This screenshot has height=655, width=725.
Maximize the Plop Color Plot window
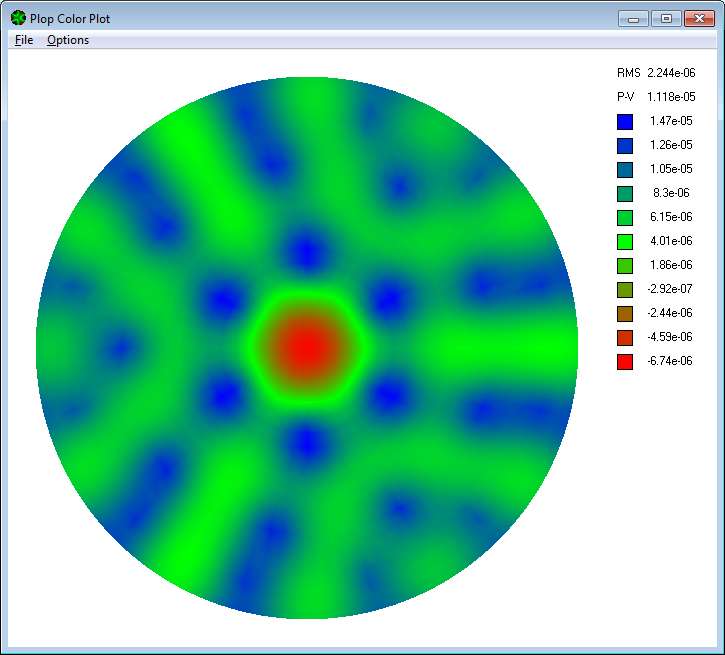pos(666,19)
